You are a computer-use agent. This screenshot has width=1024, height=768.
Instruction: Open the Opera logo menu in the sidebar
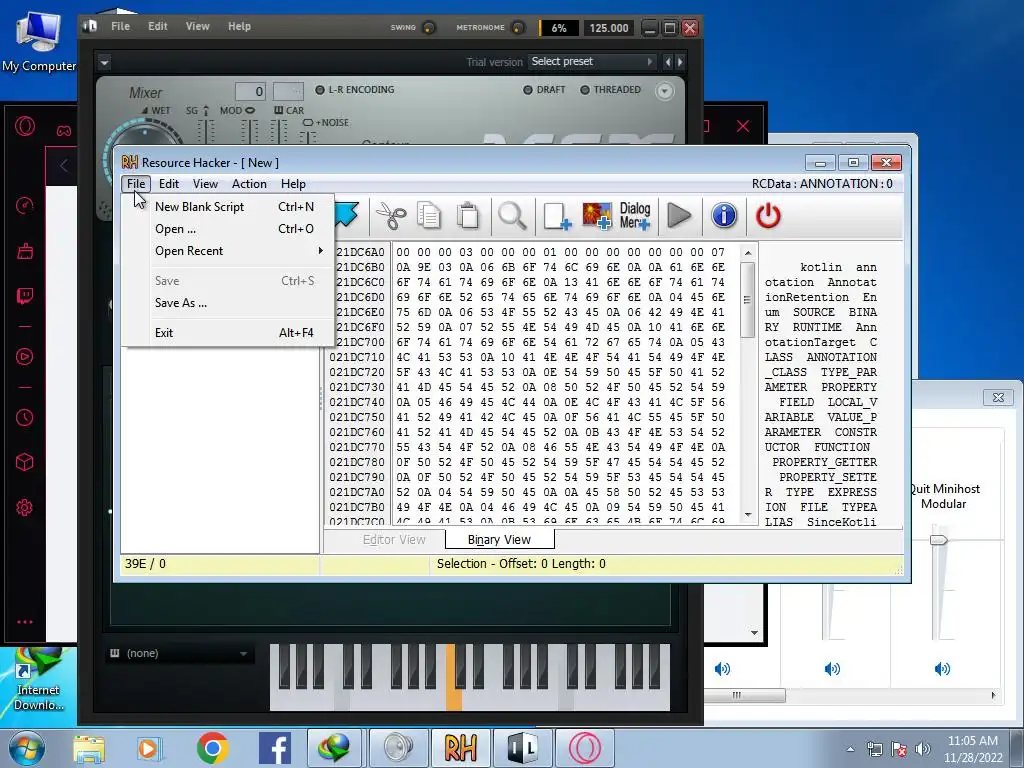pyautogui.click(x=25, y=125)
